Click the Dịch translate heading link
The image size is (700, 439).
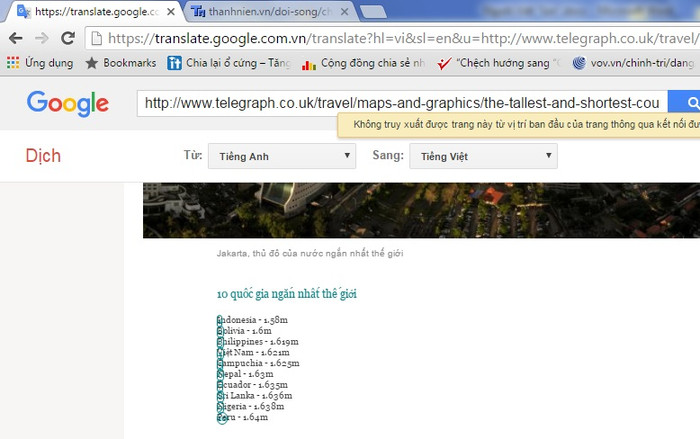pyautogui.click(x=43, y=156)
